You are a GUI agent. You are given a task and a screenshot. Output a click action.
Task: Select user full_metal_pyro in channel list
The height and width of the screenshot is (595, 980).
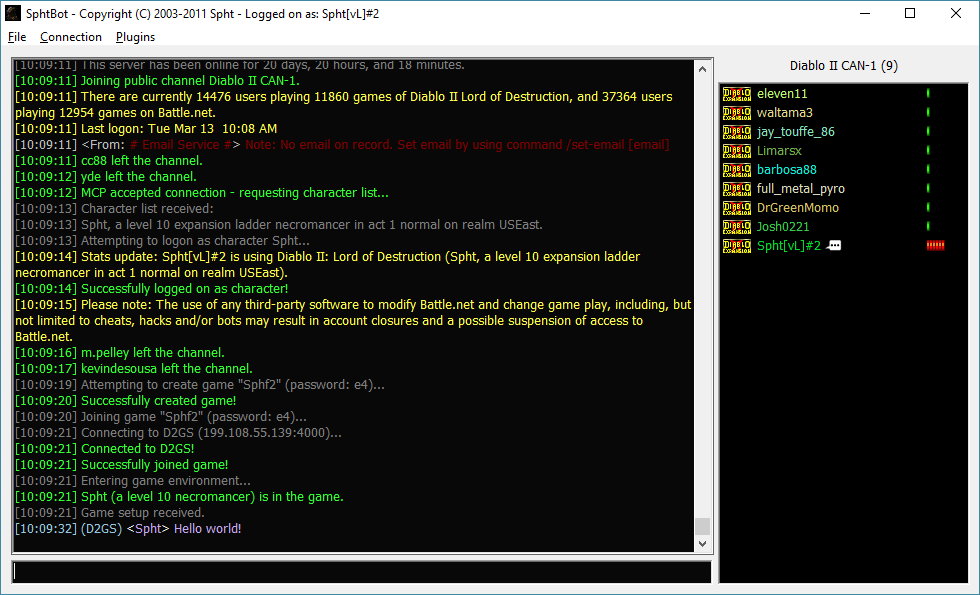[801, 189]
